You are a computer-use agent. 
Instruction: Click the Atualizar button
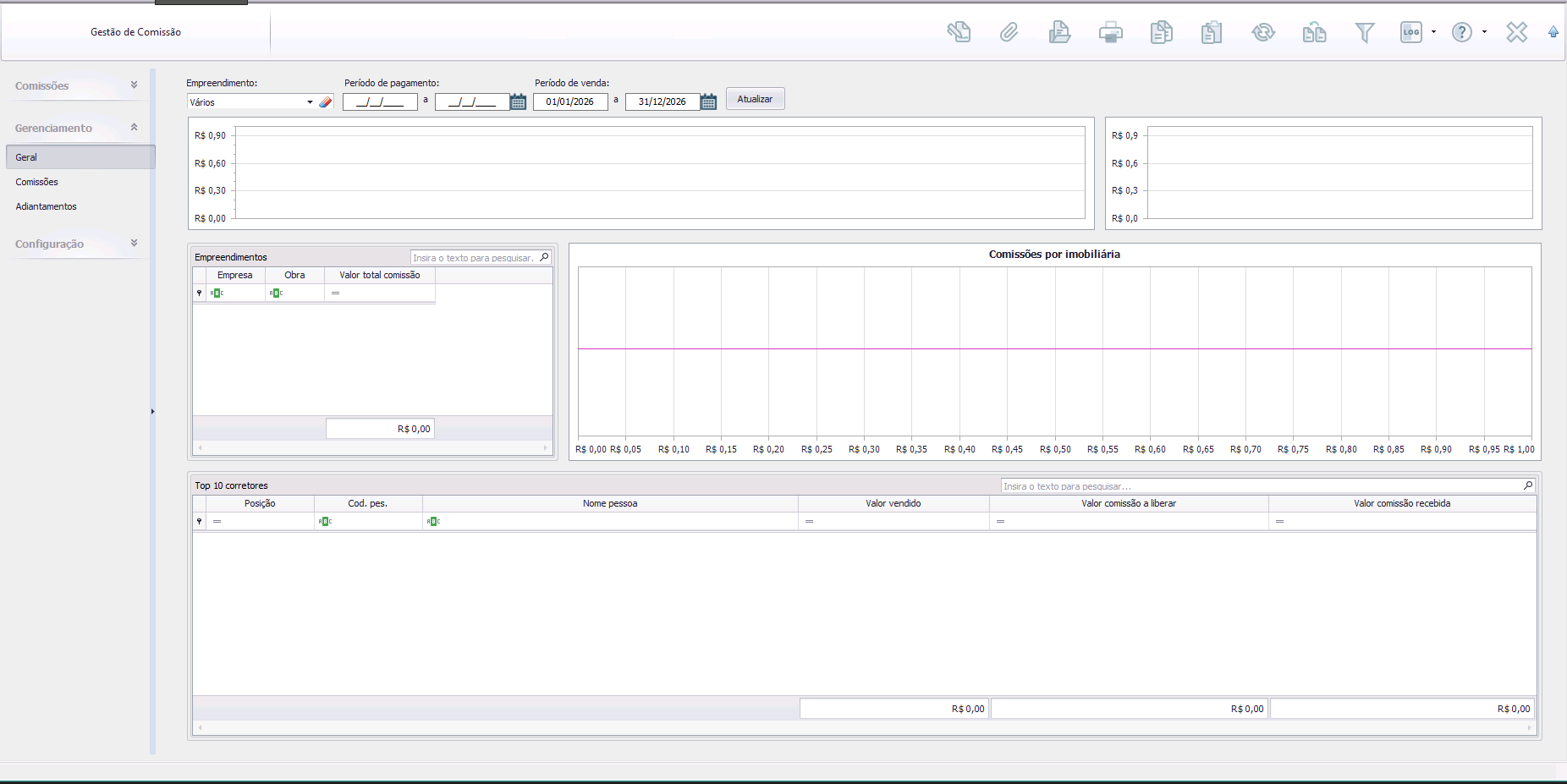(x=755, y=99)
